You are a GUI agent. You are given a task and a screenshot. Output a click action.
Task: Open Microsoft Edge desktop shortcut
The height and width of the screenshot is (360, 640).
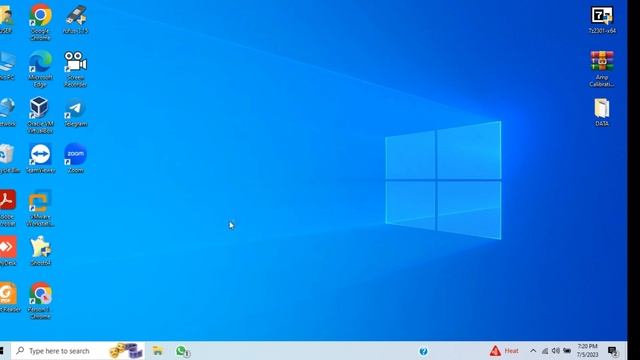(40, 69)
